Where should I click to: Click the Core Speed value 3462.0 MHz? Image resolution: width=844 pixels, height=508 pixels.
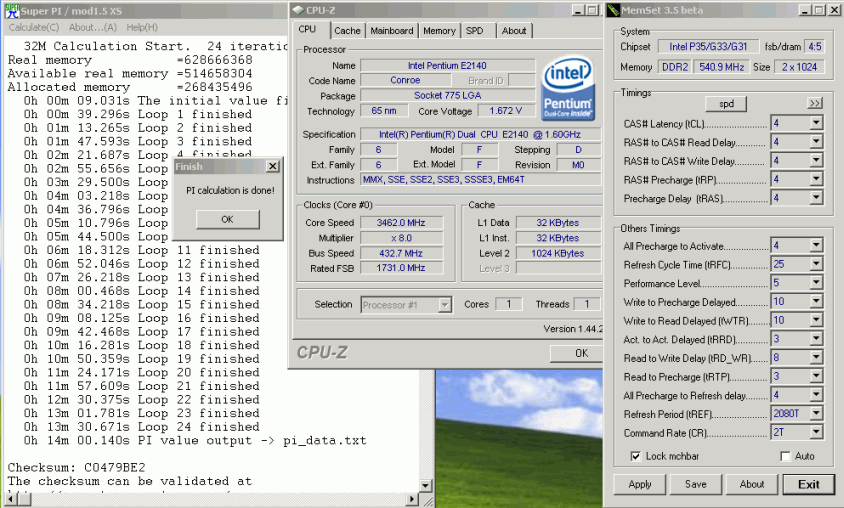(x=402, y=223)
